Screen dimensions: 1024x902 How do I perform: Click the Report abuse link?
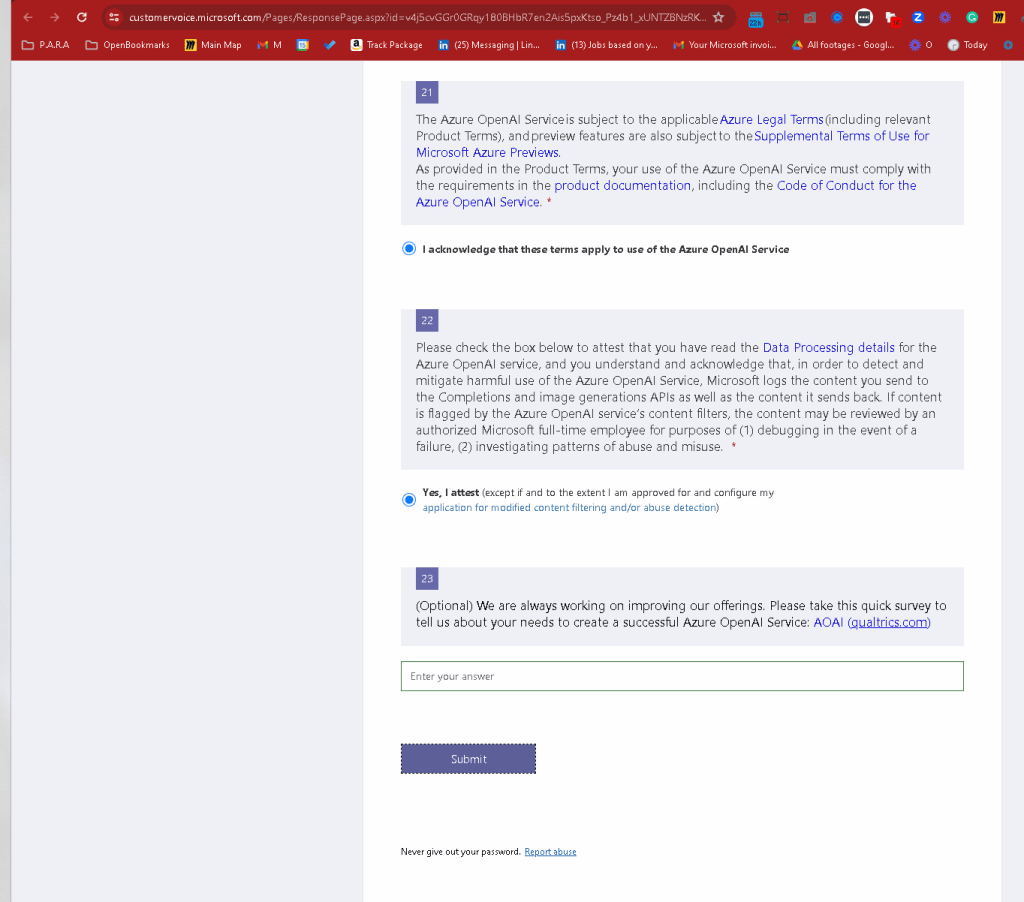[x=550, y=852]
